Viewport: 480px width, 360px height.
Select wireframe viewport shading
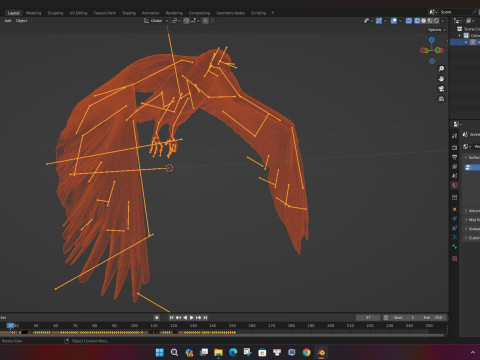click(417, 21)
